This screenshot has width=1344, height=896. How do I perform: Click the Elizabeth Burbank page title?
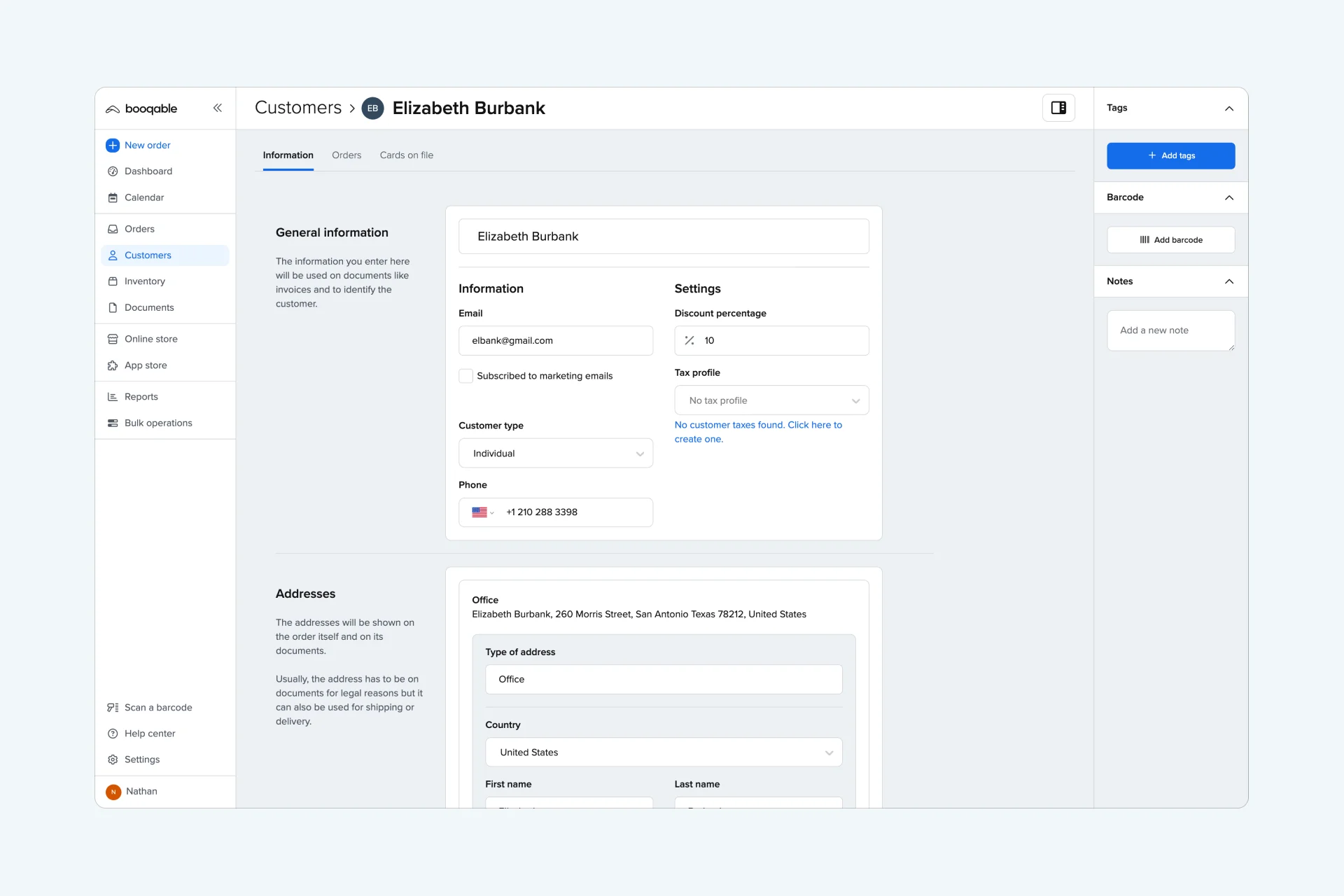[468, 108]
